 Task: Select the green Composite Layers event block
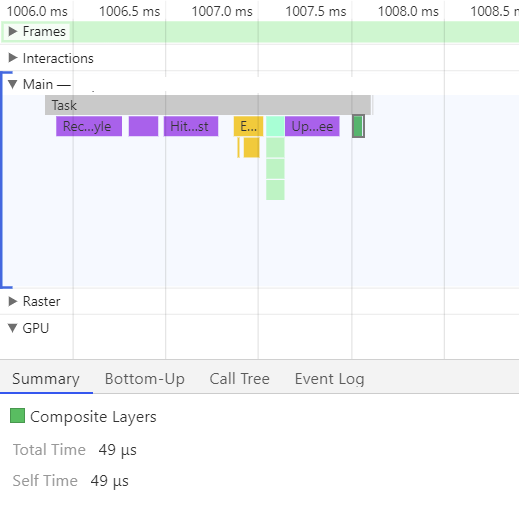[358, 126]
